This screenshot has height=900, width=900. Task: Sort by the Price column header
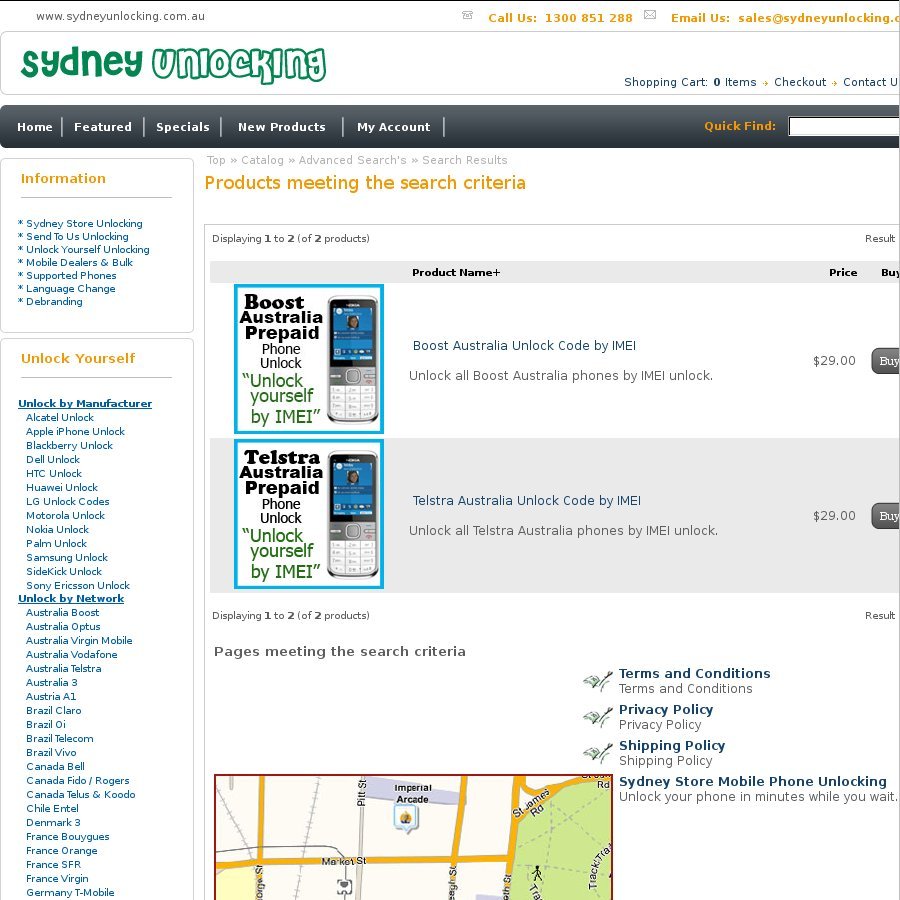click(x=843, y=273)
